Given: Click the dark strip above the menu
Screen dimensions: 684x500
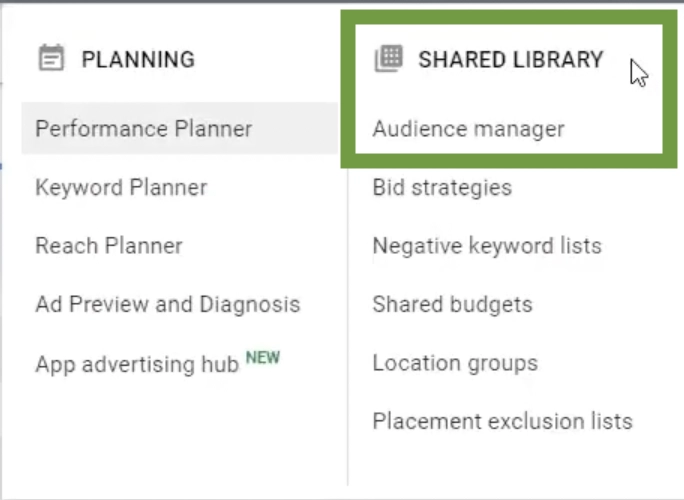Looking at the screenshot, I should tap(342, 2).
